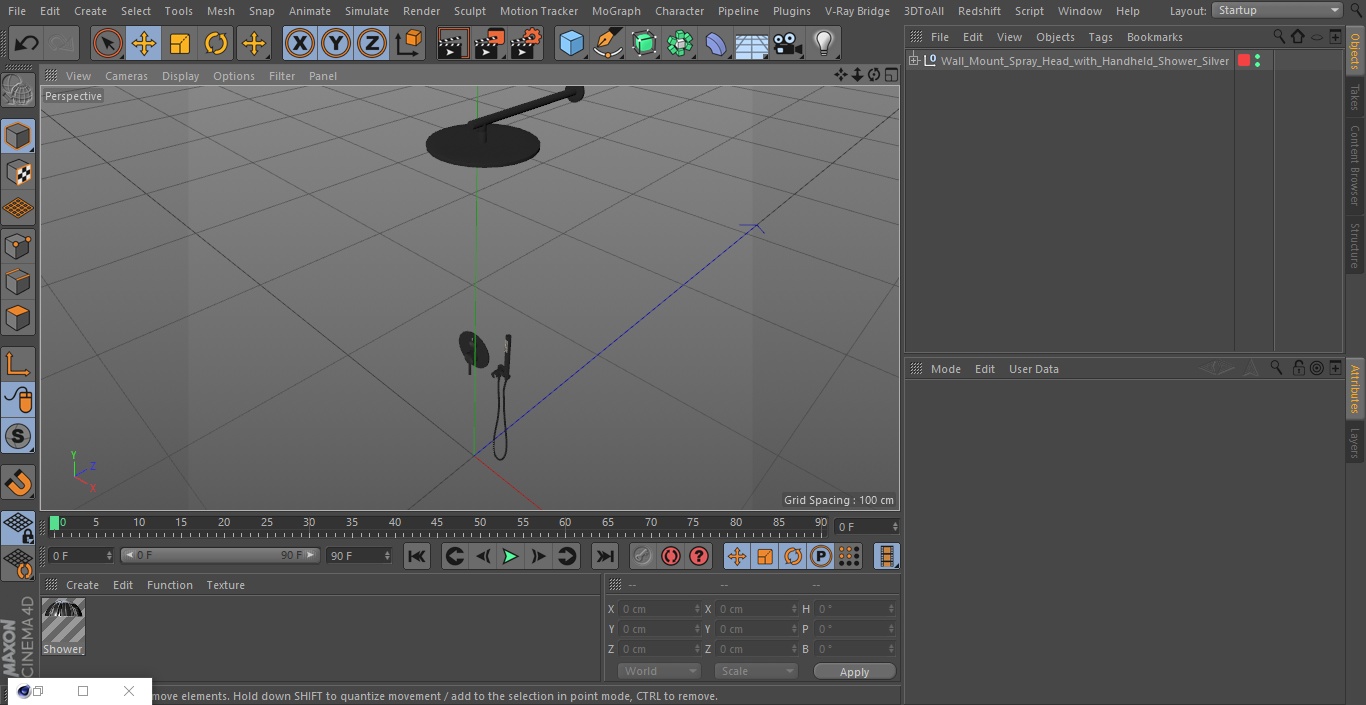
Task: Switch to Points mode
Action: 18,245
